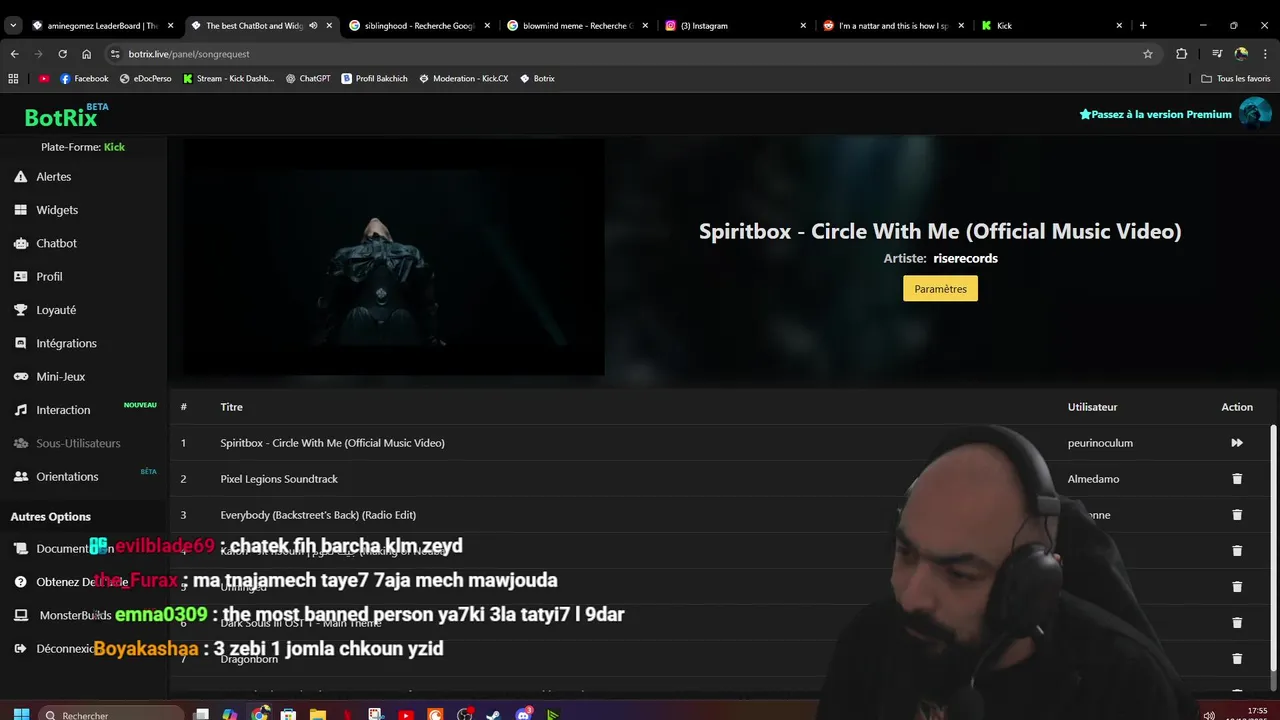The height and width of the screenshot is (720, 1280).
Task: Switch to blowmind meme Recherche tab
Action: coord(577,26)
